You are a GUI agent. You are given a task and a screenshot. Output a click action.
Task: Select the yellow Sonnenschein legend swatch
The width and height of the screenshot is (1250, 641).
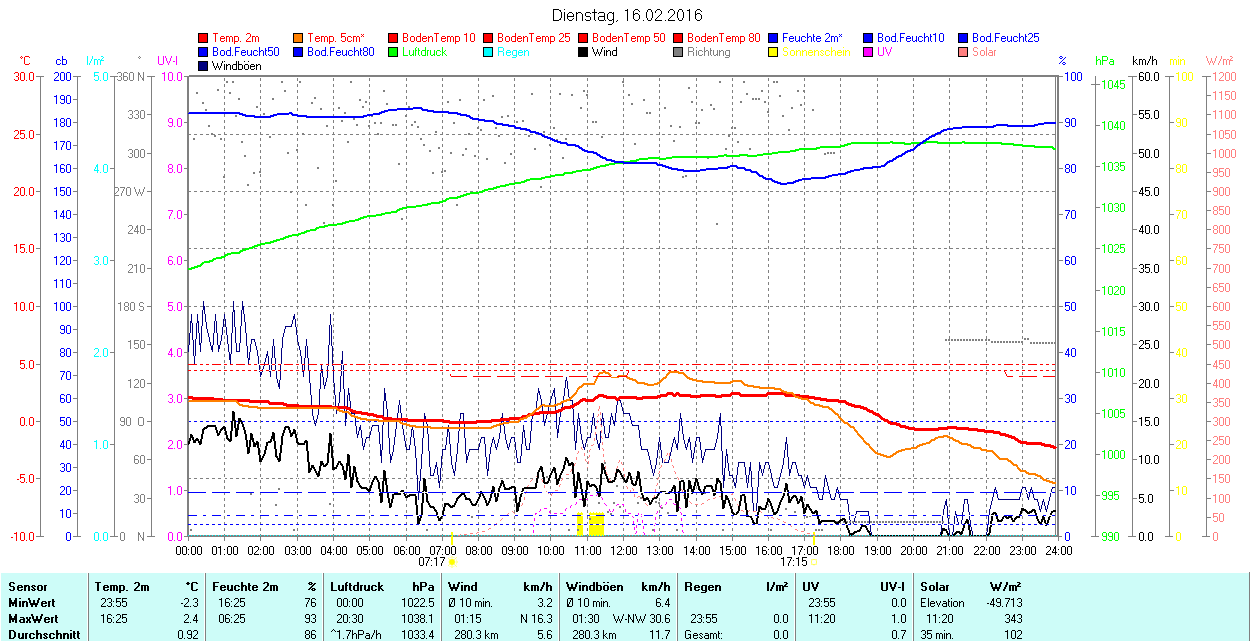pos(774,52)
